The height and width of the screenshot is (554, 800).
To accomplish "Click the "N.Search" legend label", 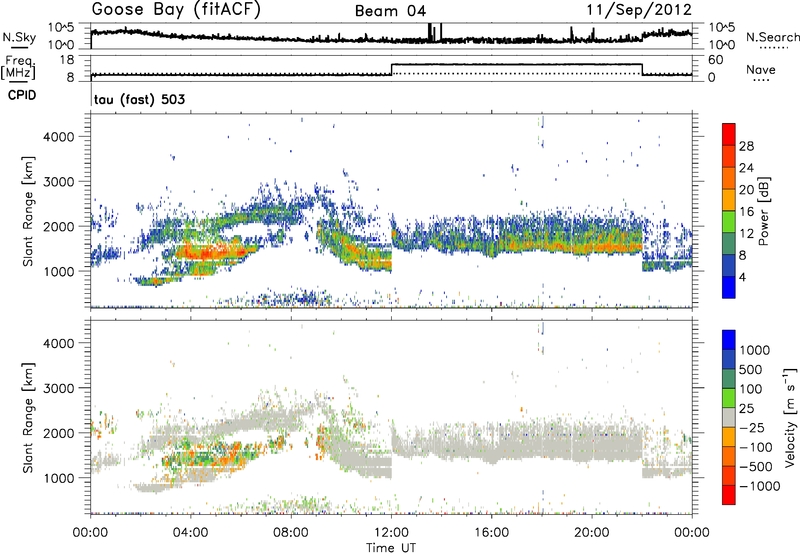I will click(x=772, y=37).
